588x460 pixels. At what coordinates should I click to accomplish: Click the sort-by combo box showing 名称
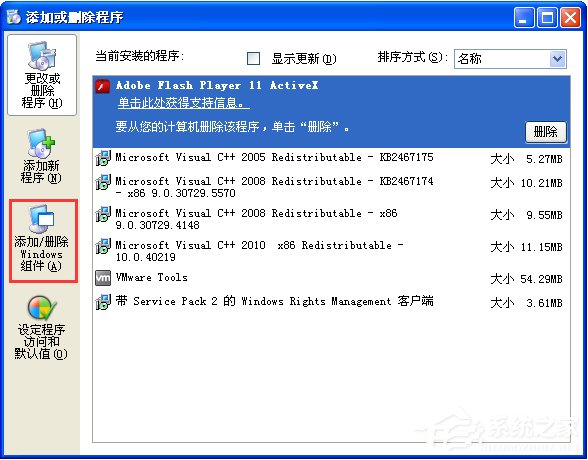coord(510,59)
